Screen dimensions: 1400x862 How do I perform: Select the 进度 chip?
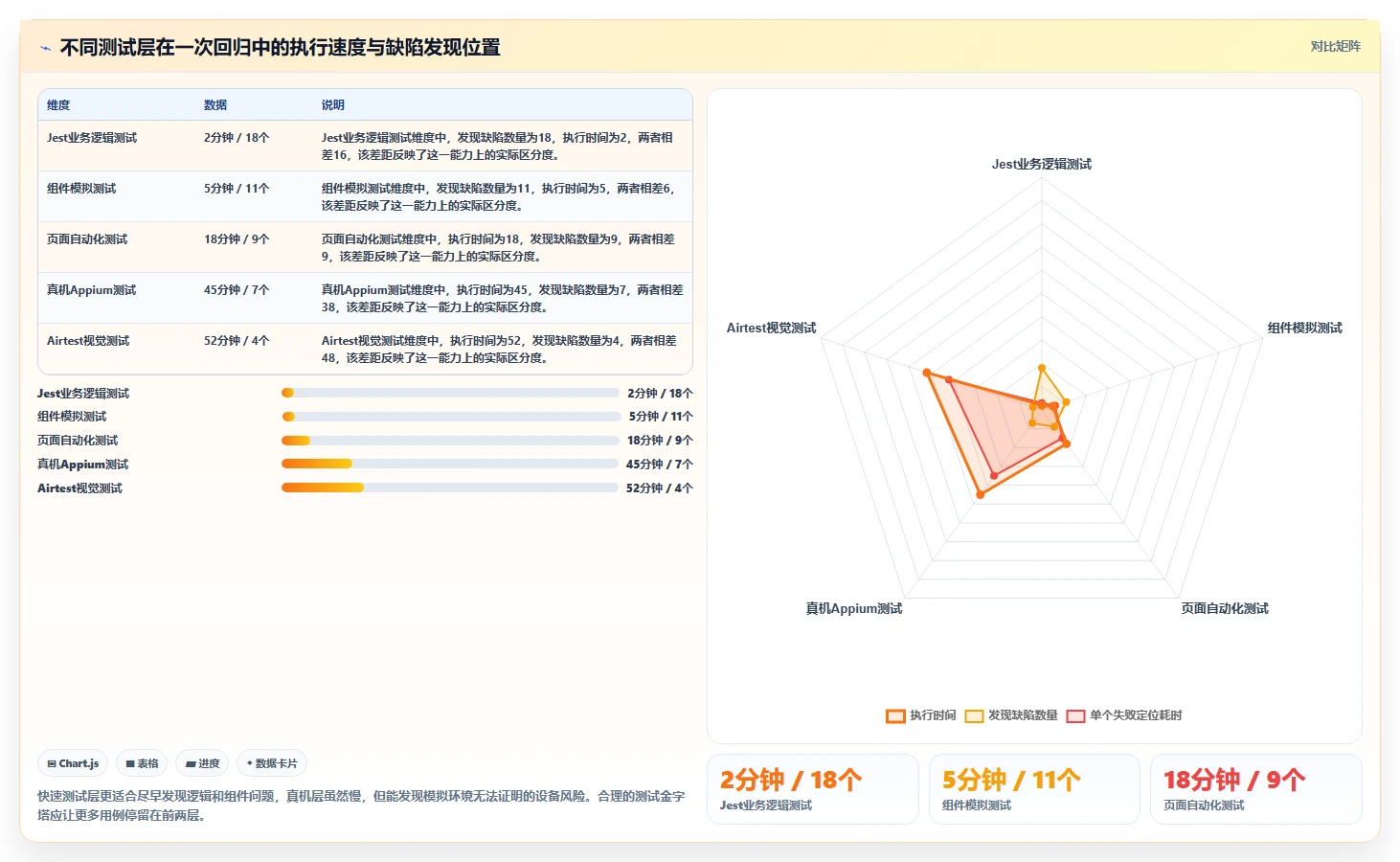[x=202, y=763]
